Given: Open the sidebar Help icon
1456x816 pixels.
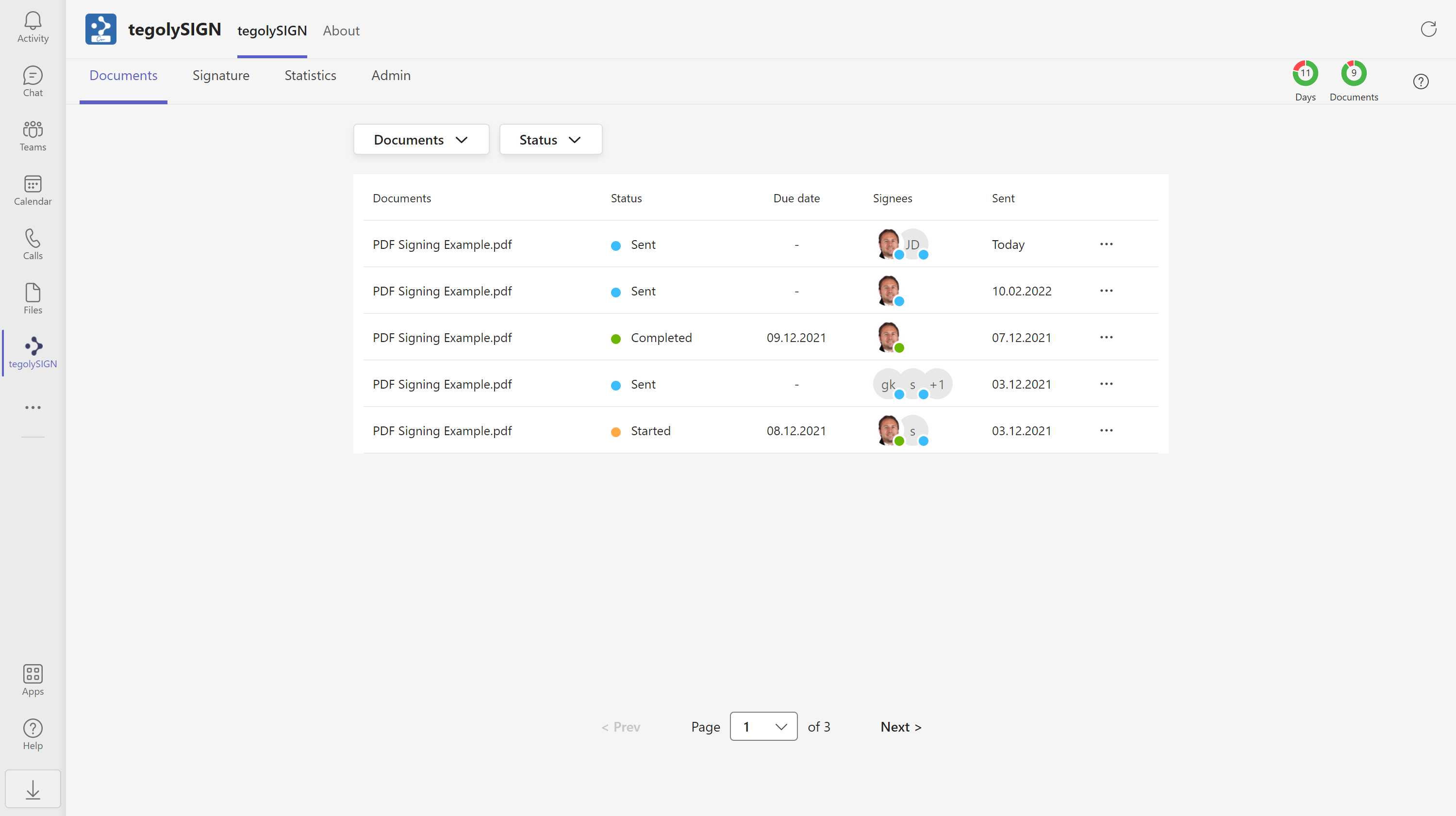Looking at the screenshot, I should (33, 734).
